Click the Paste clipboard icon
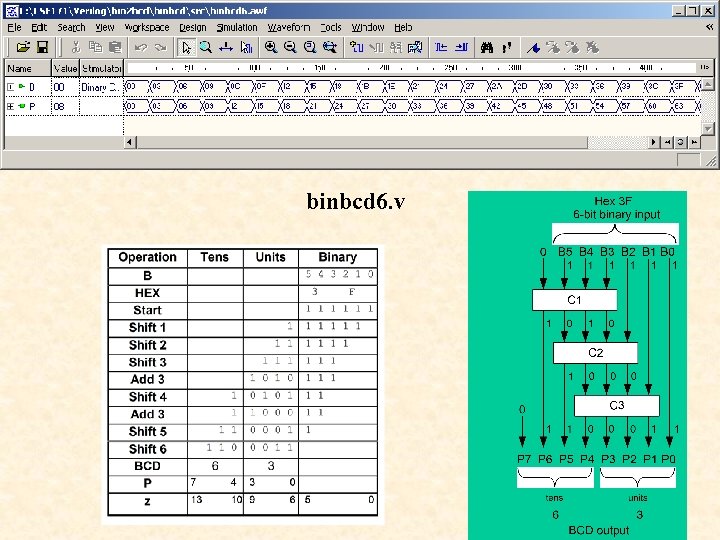 (x=115, y=47)
